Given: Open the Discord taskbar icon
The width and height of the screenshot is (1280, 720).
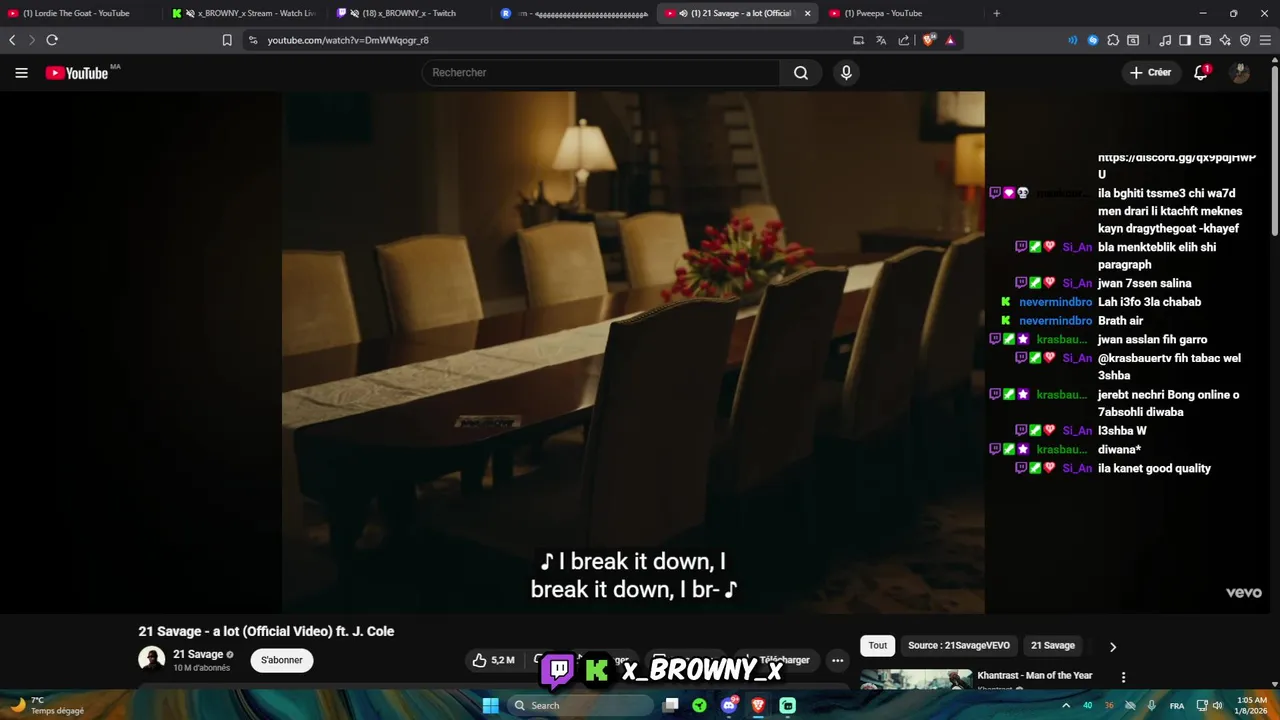Looking at the screenshot, I should tap(729, 705).
